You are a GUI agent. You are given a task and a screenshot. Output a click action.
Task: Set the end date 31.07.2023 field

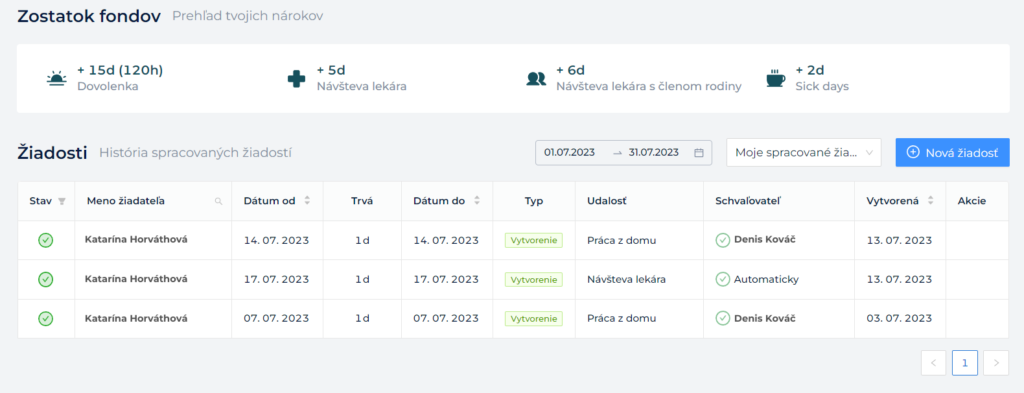pos(654,153)
